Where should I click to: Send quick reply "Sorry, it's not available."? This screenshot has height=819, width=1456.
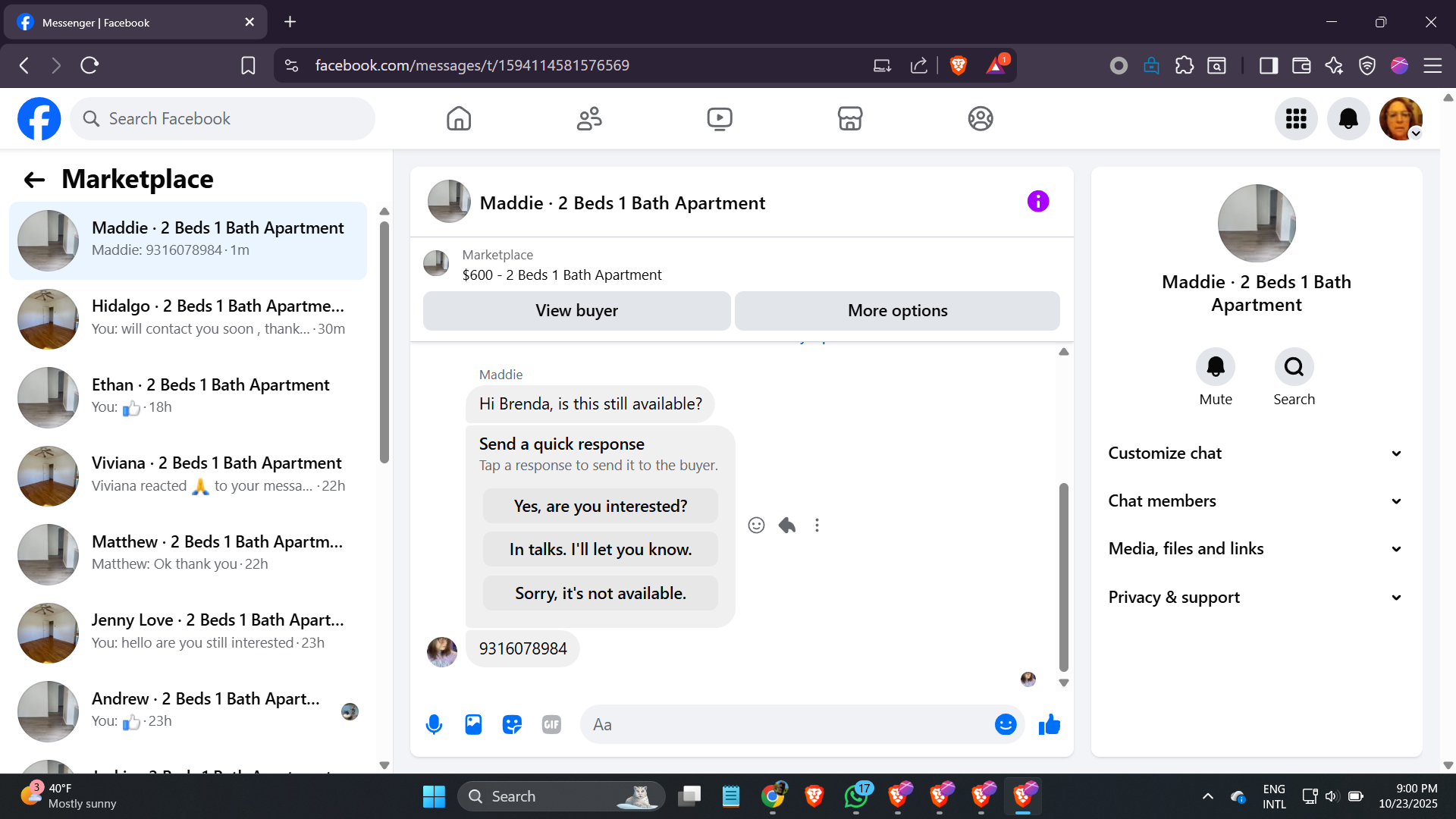(600, 594)
